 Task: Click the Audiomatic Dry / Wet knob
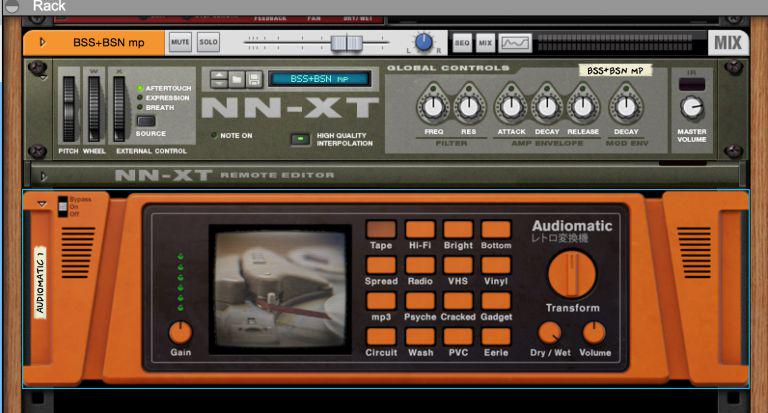550,333
